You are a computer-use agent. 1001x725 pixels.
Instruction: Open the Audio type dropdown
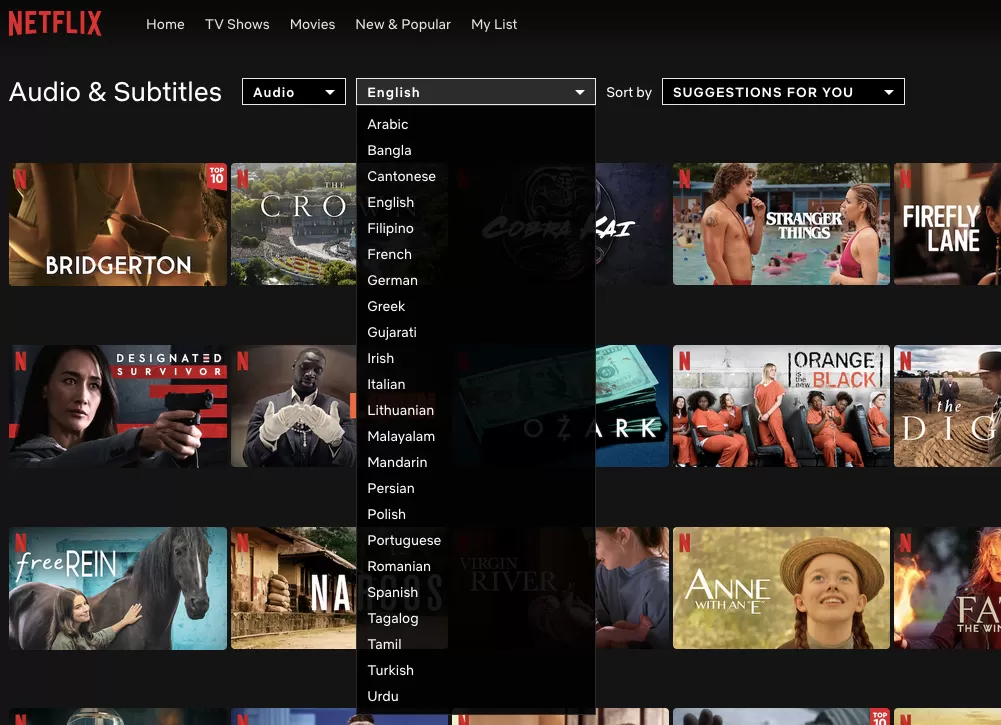(293, 92)
